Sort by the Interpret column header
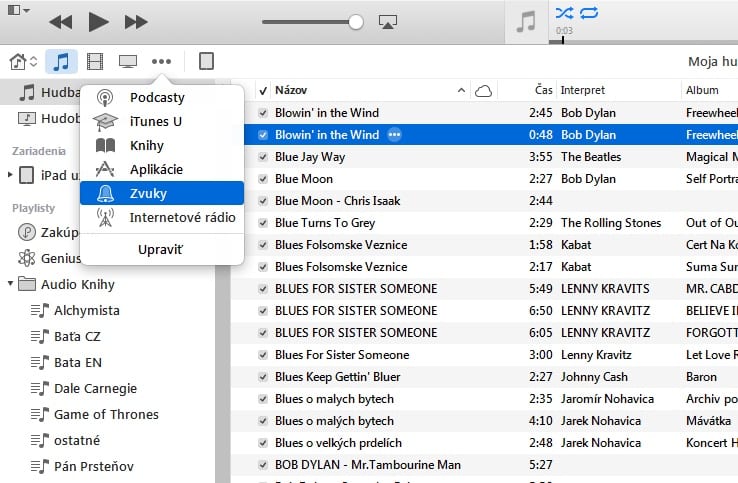The width and height of the screenshot is (738, 483). point(582,90)
